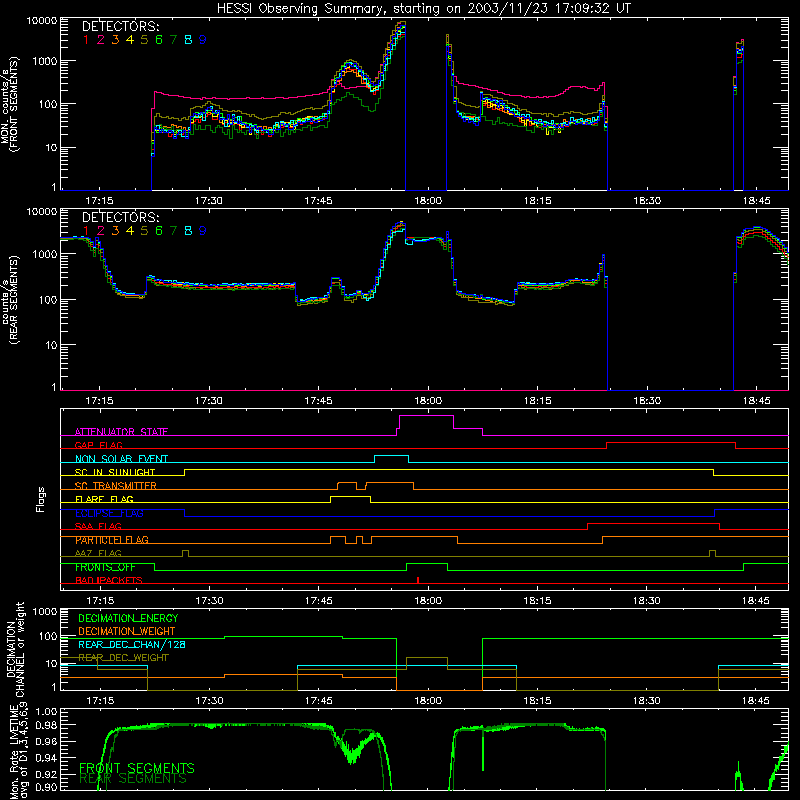
Task: Click 17:30 tick label under front segments plot
Action: coord(209,201)
